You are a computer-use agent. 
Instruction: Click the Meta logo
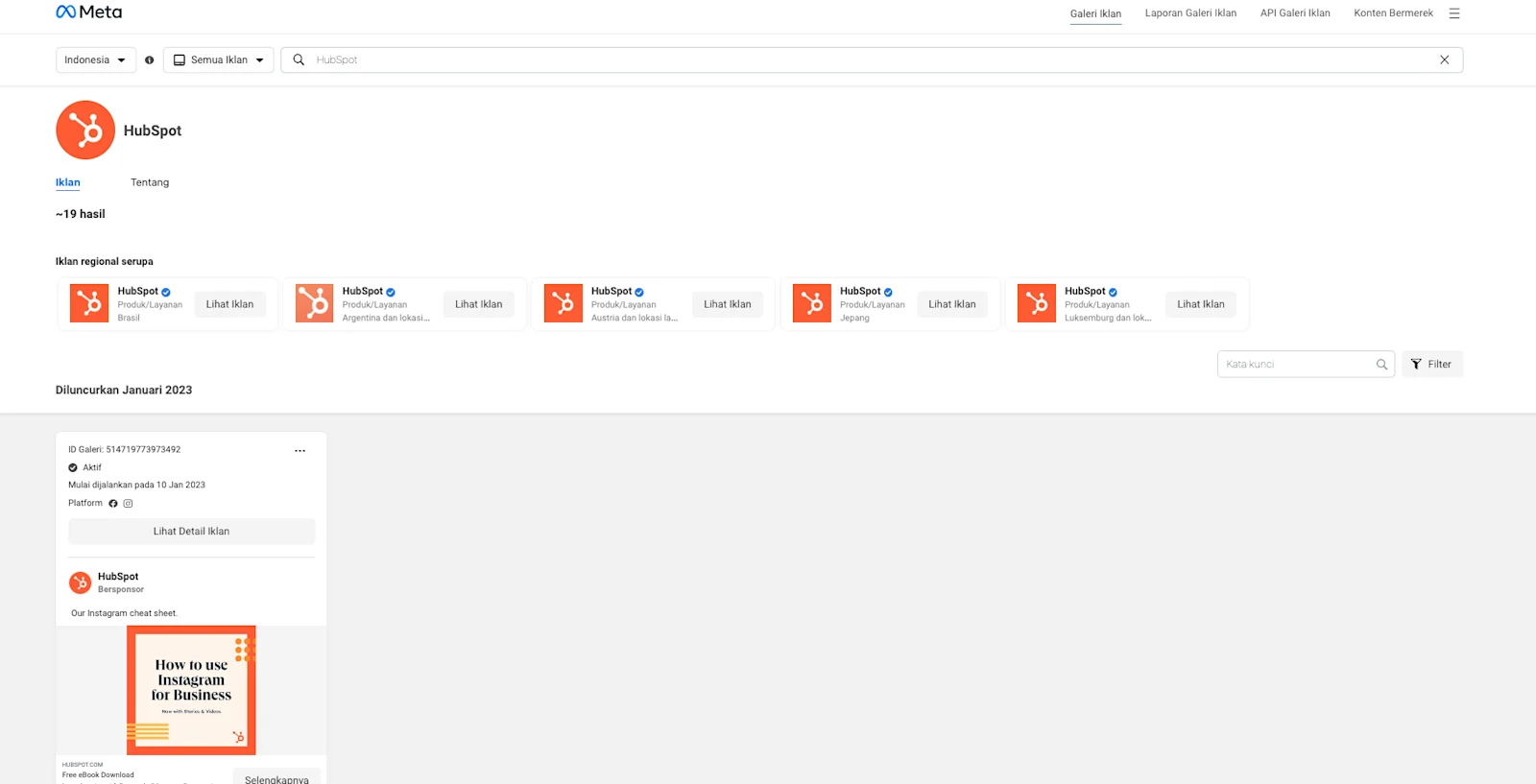click(89, 12)
